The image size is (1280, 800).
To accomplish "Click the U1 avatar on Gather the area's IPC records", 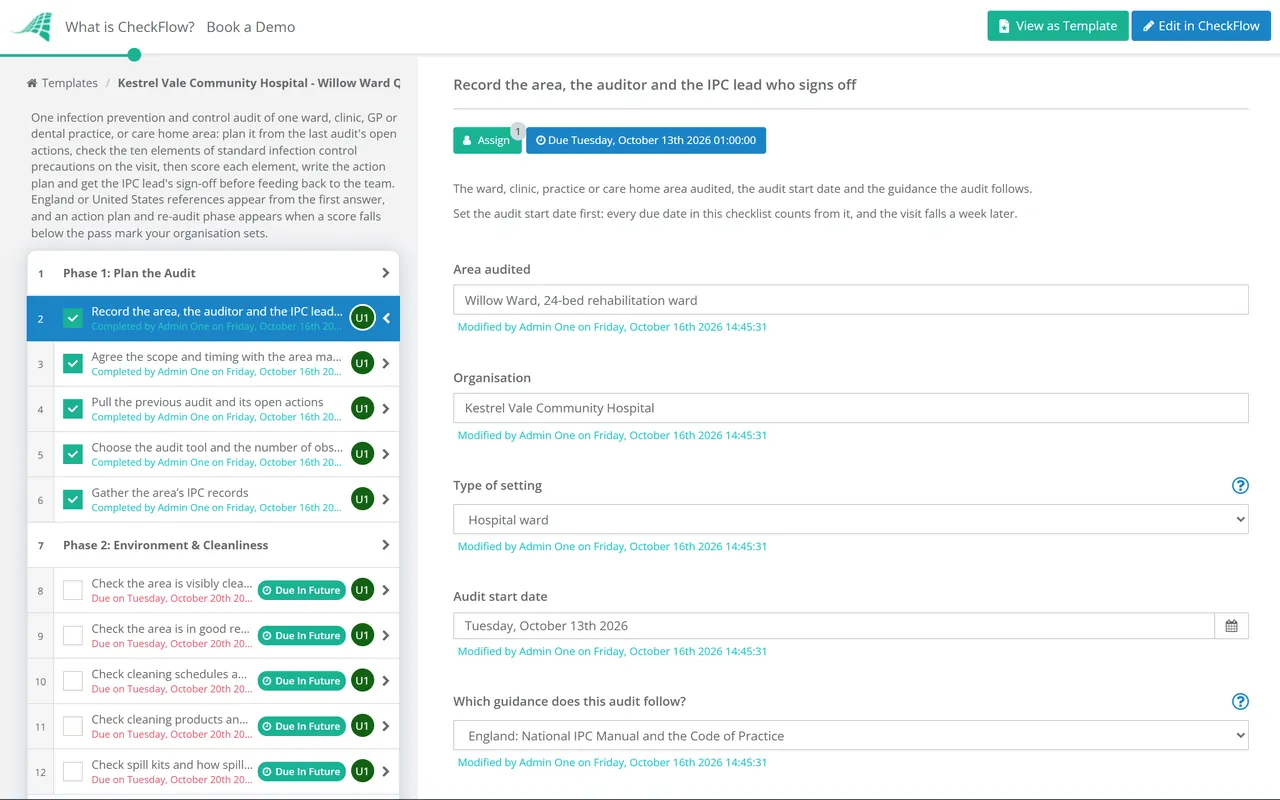I will point(362,499).
